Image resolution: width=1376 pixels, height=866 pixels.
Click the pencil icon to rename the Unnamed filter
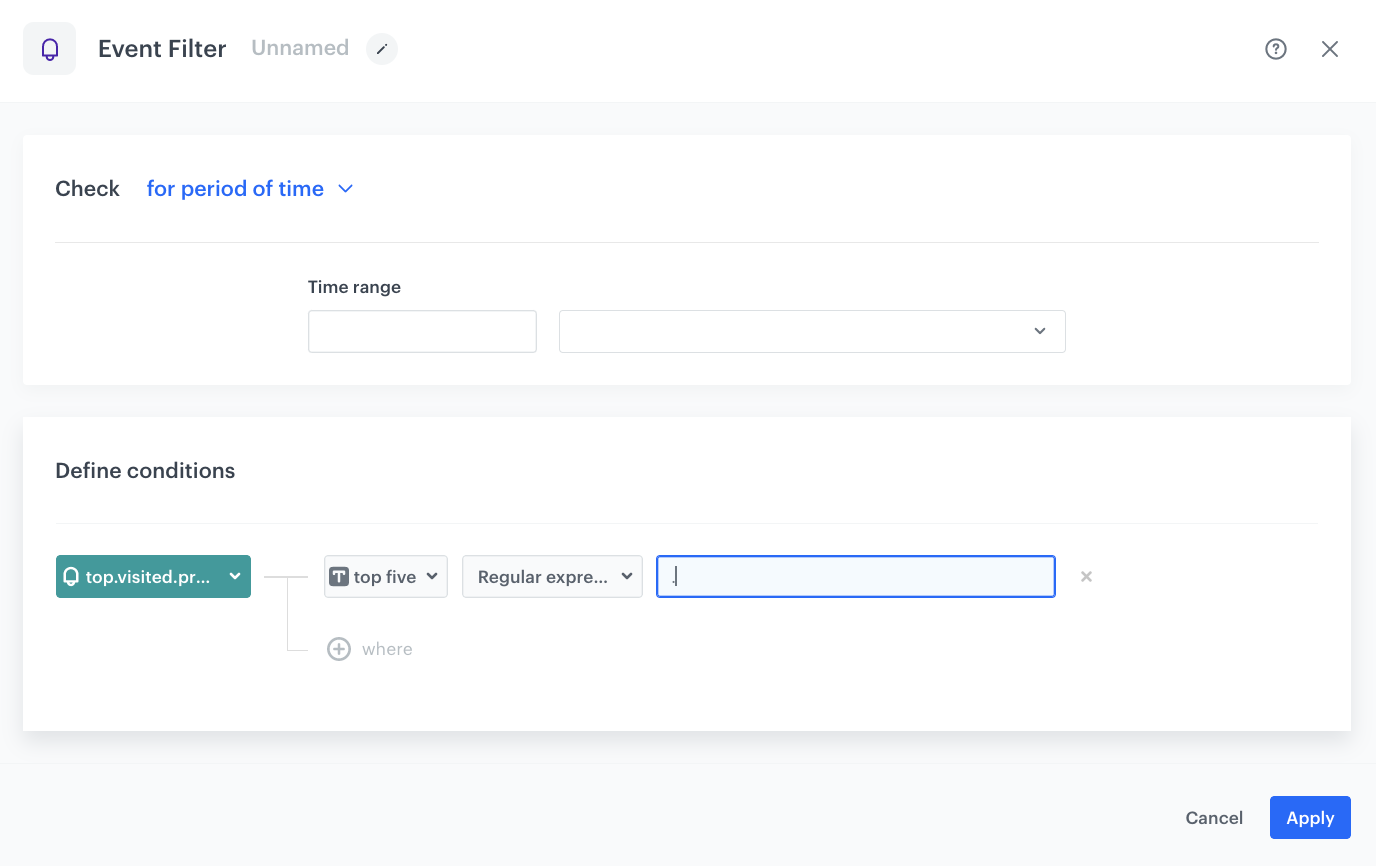(x=381, y=48)
